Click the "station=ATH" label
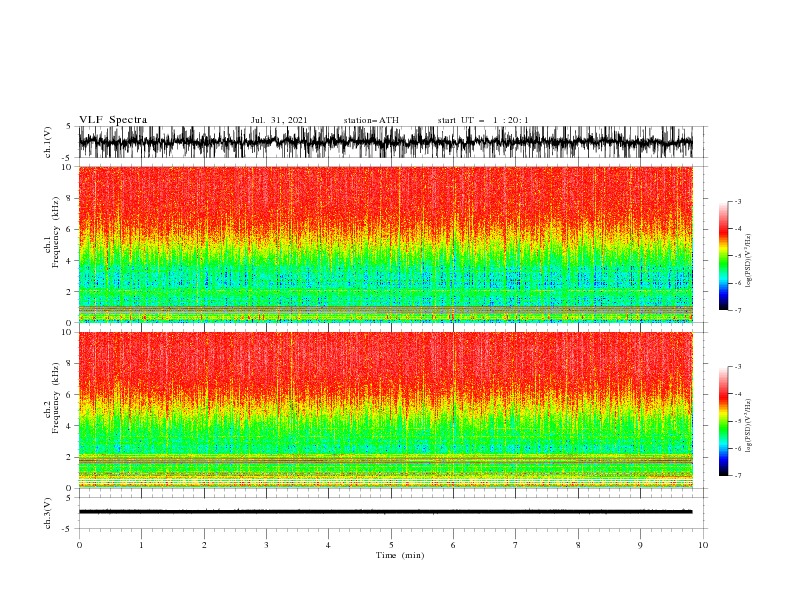792x612 pixels. [x=371, y=120]
